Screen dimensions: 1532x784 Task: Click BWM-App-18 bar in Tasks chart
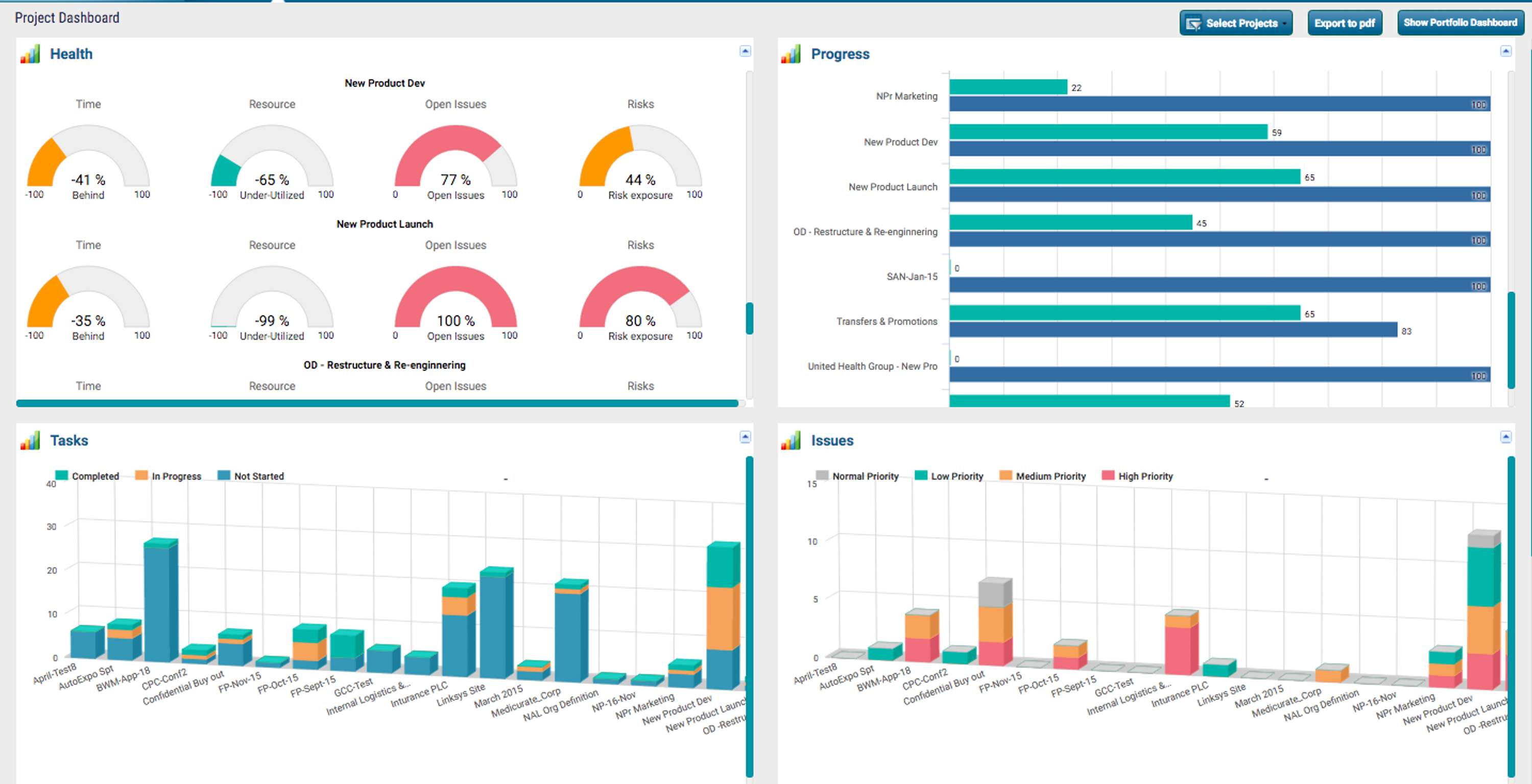tap(160, 600)
